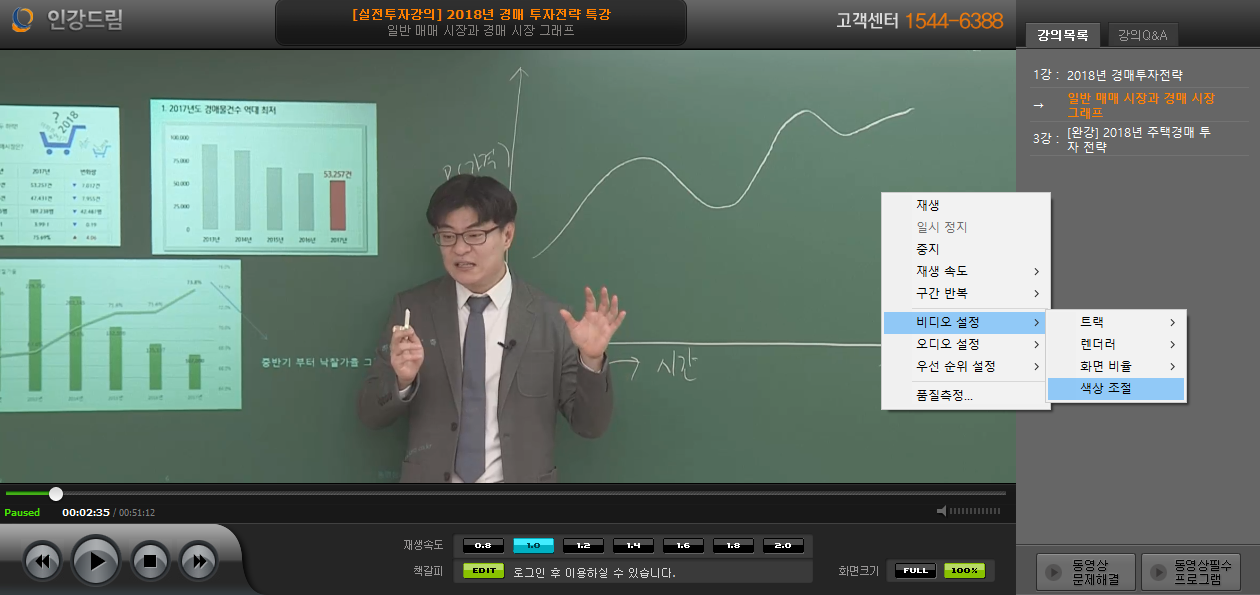Viewport: 1260px width, 595px height.
Task: Set playback speed to 0.8
Action: click(483, 545)
